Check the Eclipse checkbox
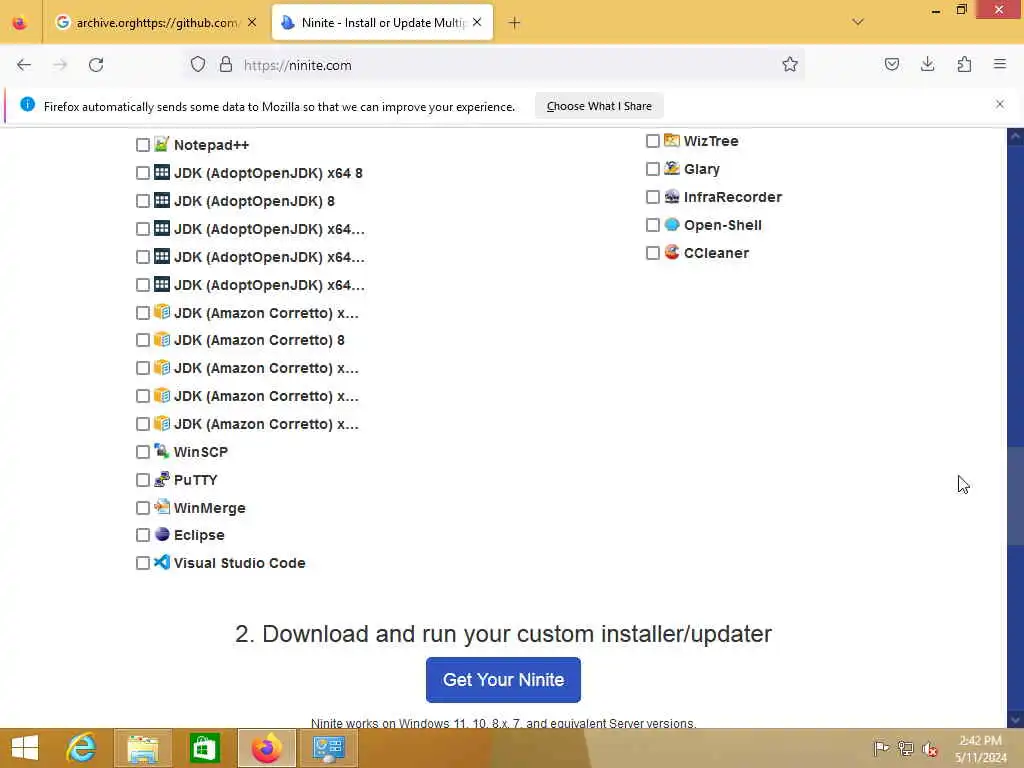 pos(143,535)
